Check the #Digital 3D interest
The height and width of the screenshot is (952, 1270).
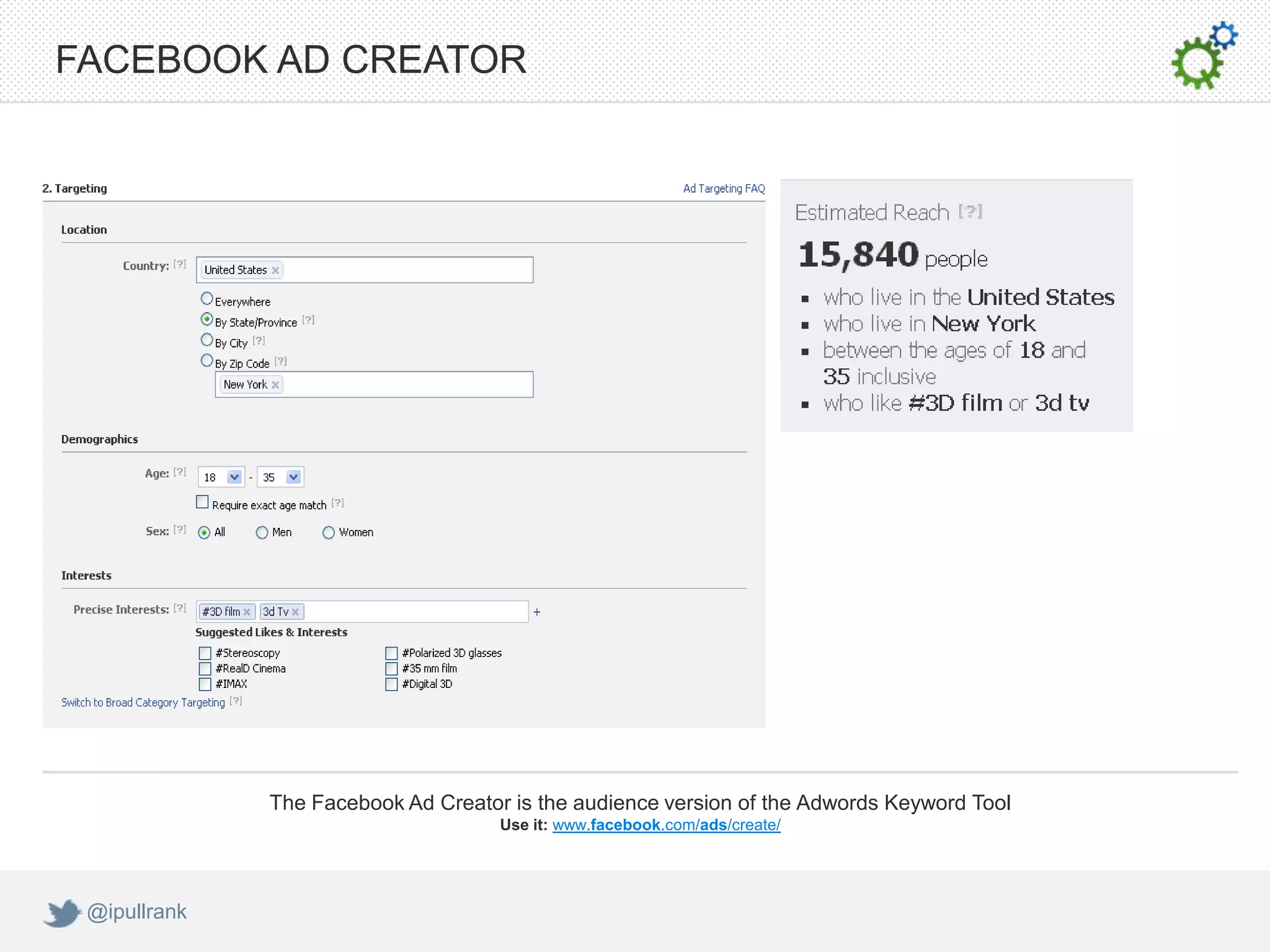[x=391, y=684]
